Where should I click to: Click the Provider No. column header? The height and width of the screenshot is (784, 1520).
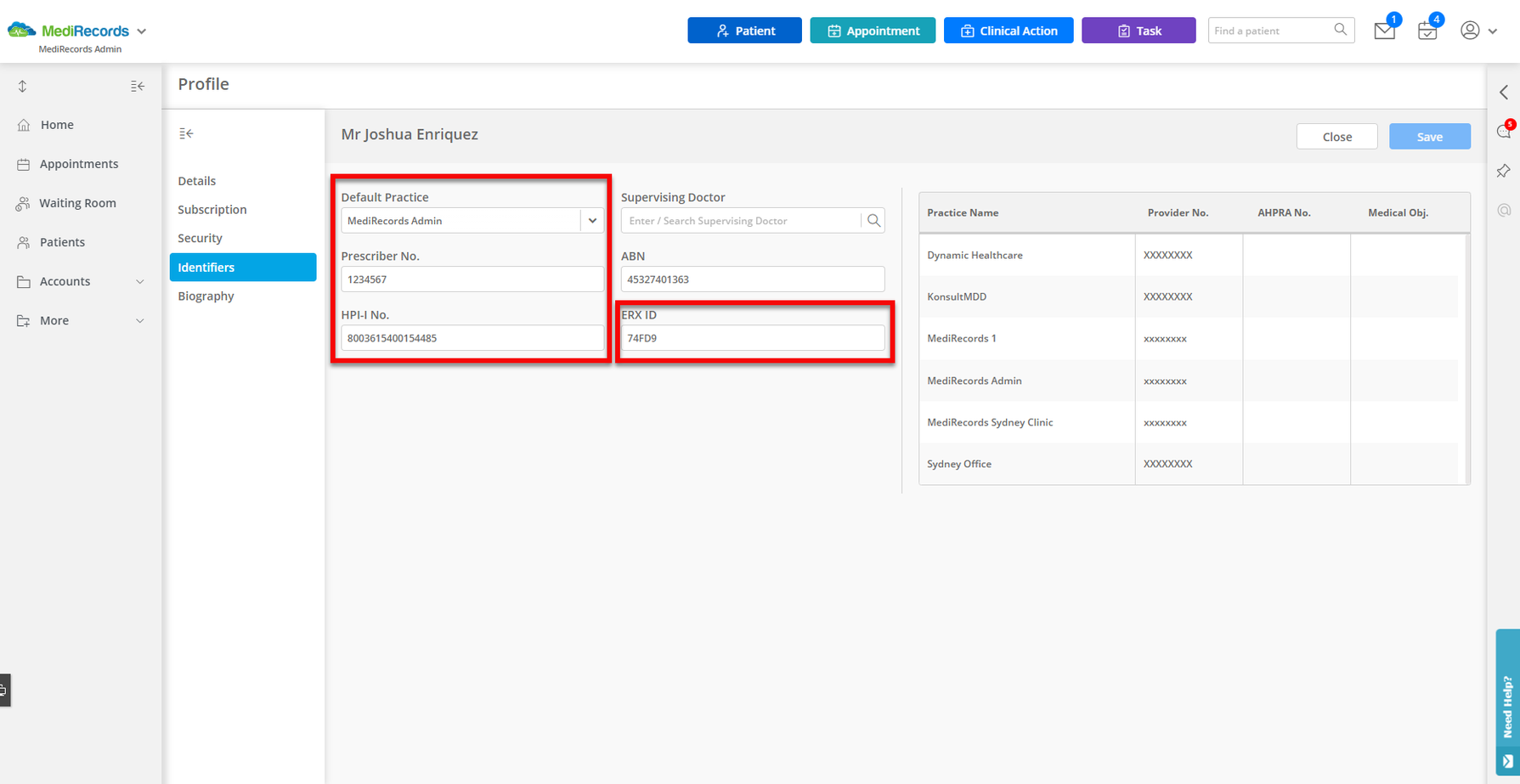pyautogui.click(x=1178, y=213)
